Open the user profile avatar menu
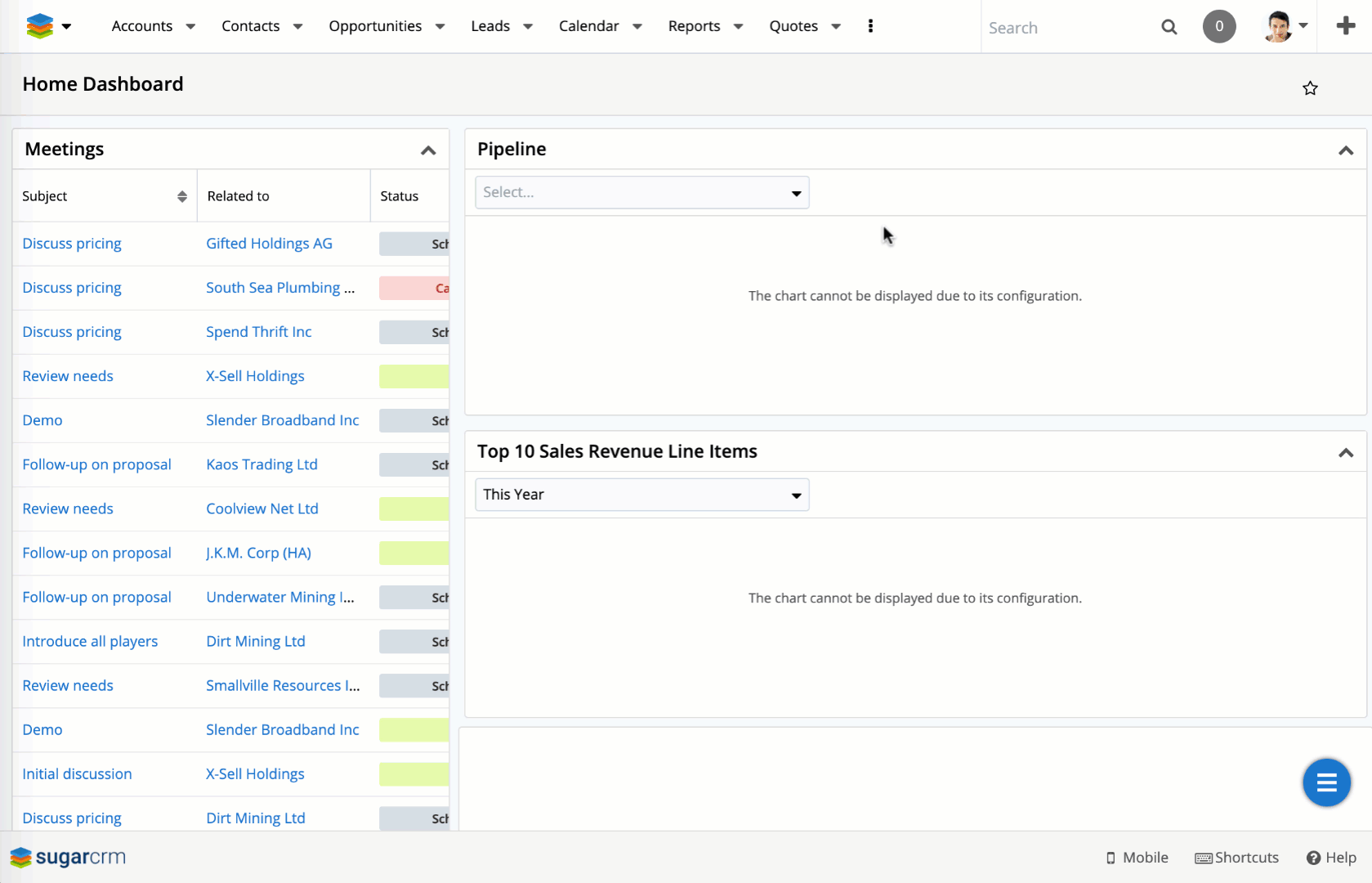This screenshot has width=1372, height=883. pos(1278,26)
